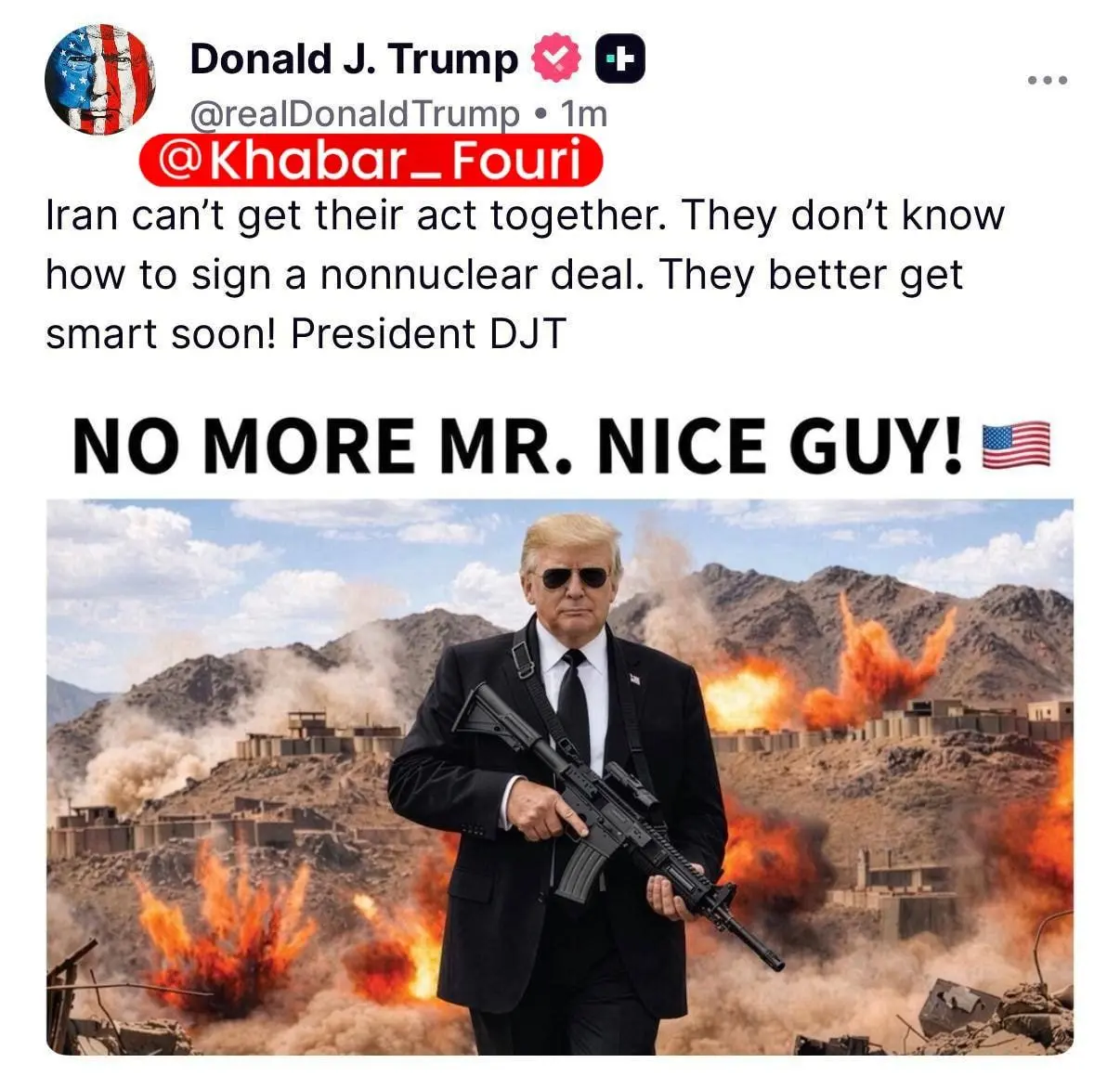The width and height of the screenshot is (1120, 1076).
Task: Open the flag-painted profile avatar
Action: point(99,80)
